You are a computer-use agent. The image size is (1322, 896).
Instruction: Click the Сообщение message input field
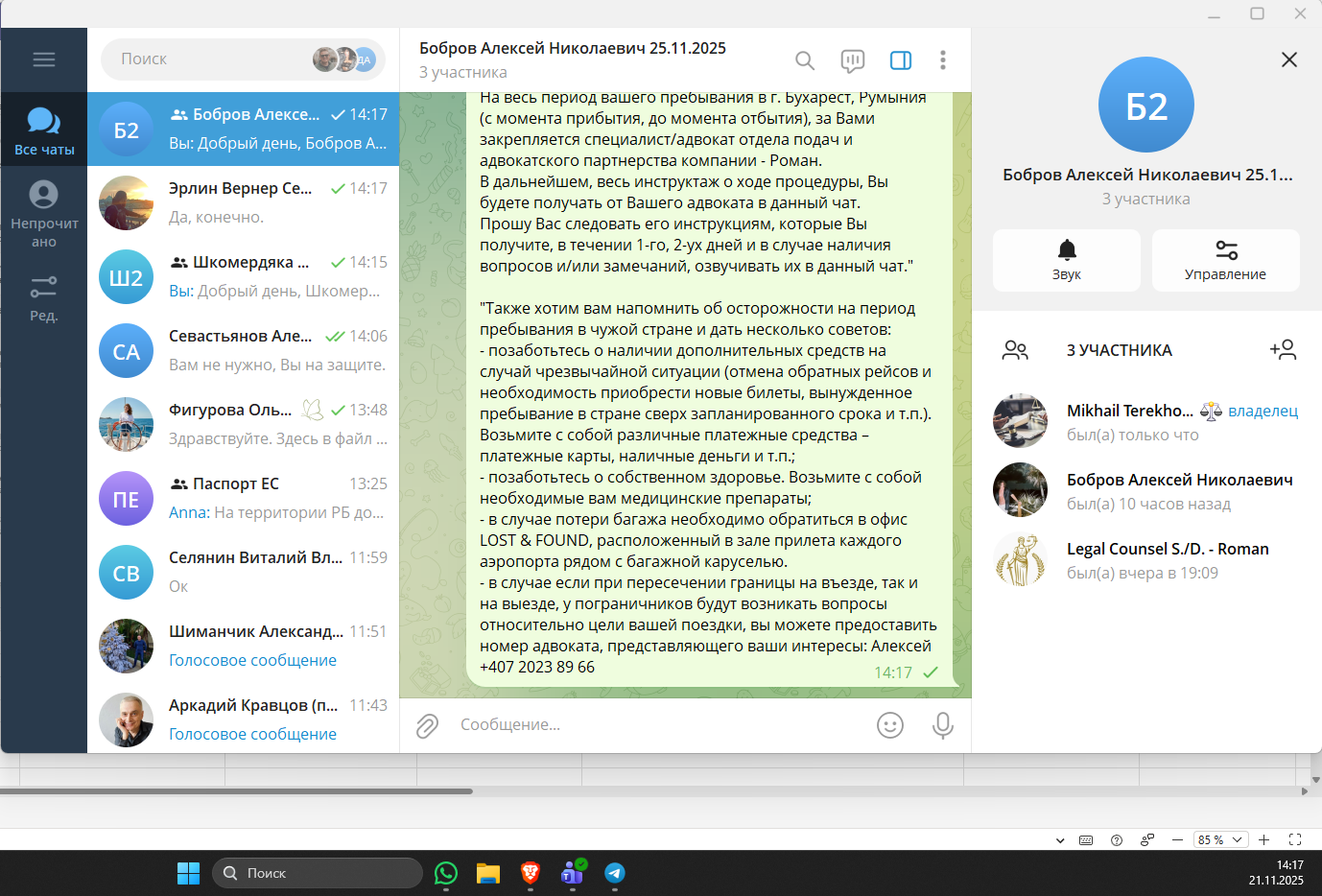pyautogui.click(x=660, y=725)
